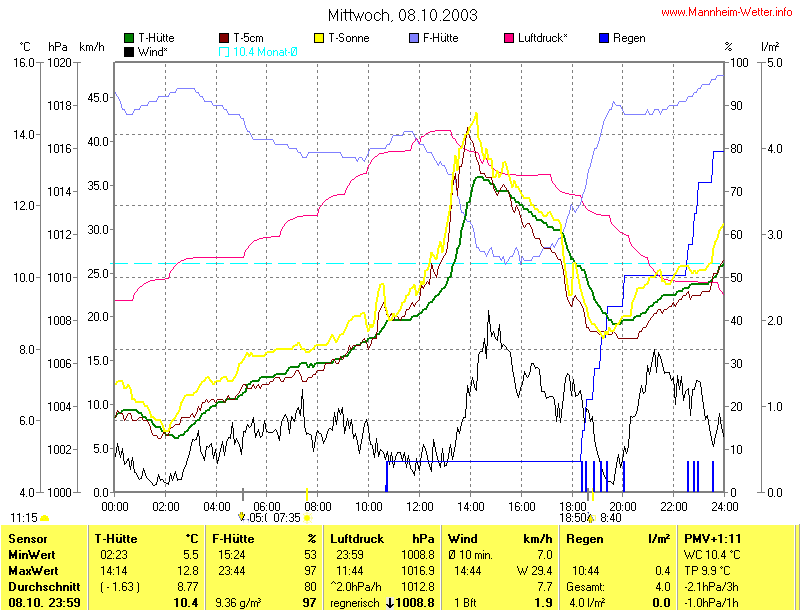800x610 pixels.
Task: Click the 20:00 time axis label
Action: (x=623, y=505)
